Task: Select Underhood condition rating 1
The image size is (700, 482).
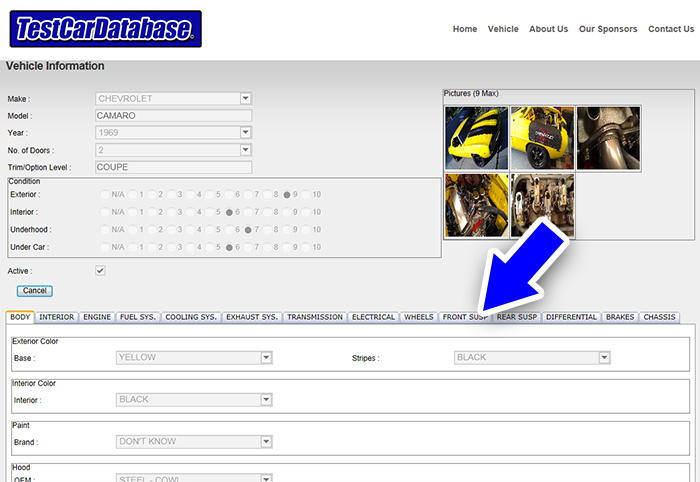Action: tap(133, 230)
